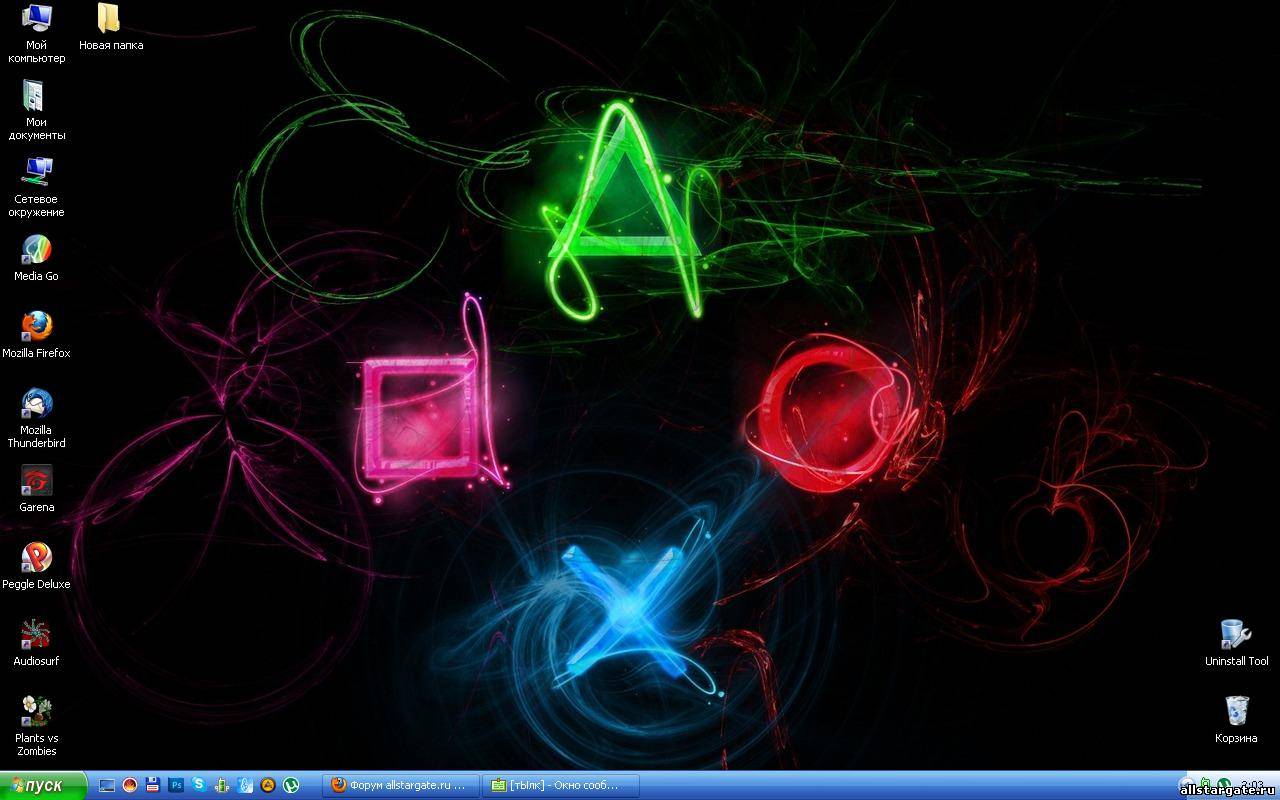
Task: Launch the Garena shortcut
Action: tap(36, 481)
